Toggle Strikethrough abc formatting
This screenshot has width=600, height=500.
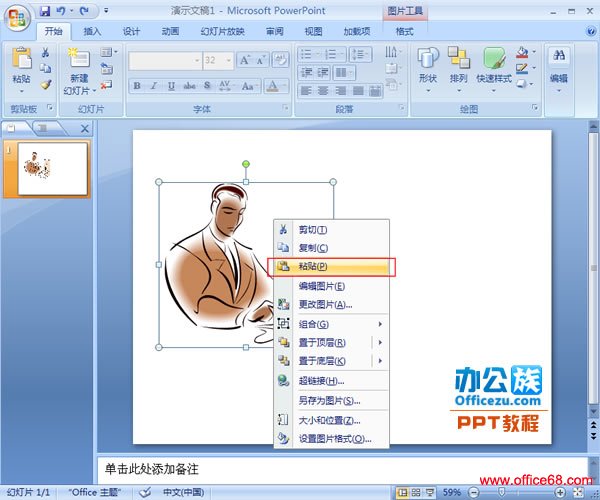[189, 86]
